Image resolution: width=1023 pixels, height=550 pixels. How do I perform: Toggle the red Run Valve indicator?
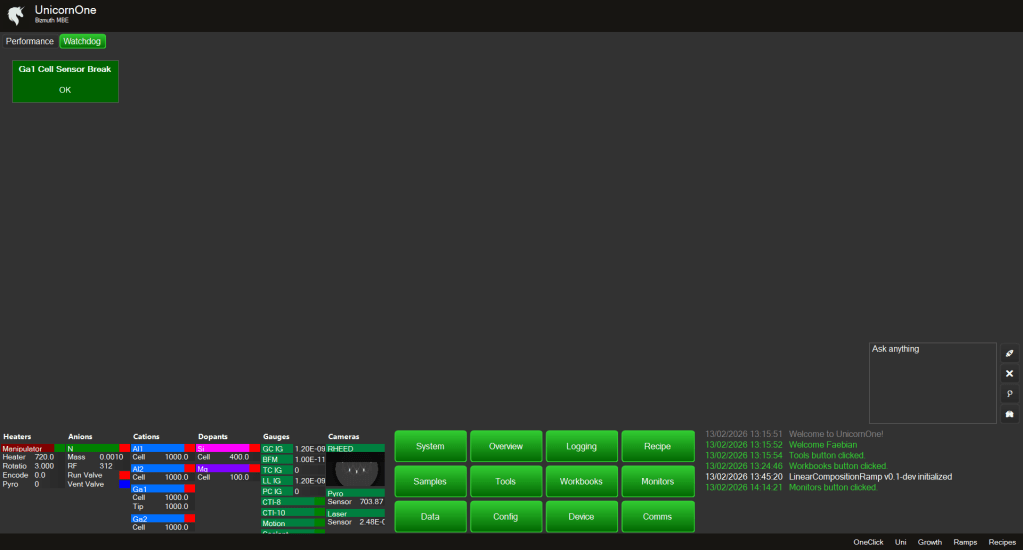[x=124, y=475]
